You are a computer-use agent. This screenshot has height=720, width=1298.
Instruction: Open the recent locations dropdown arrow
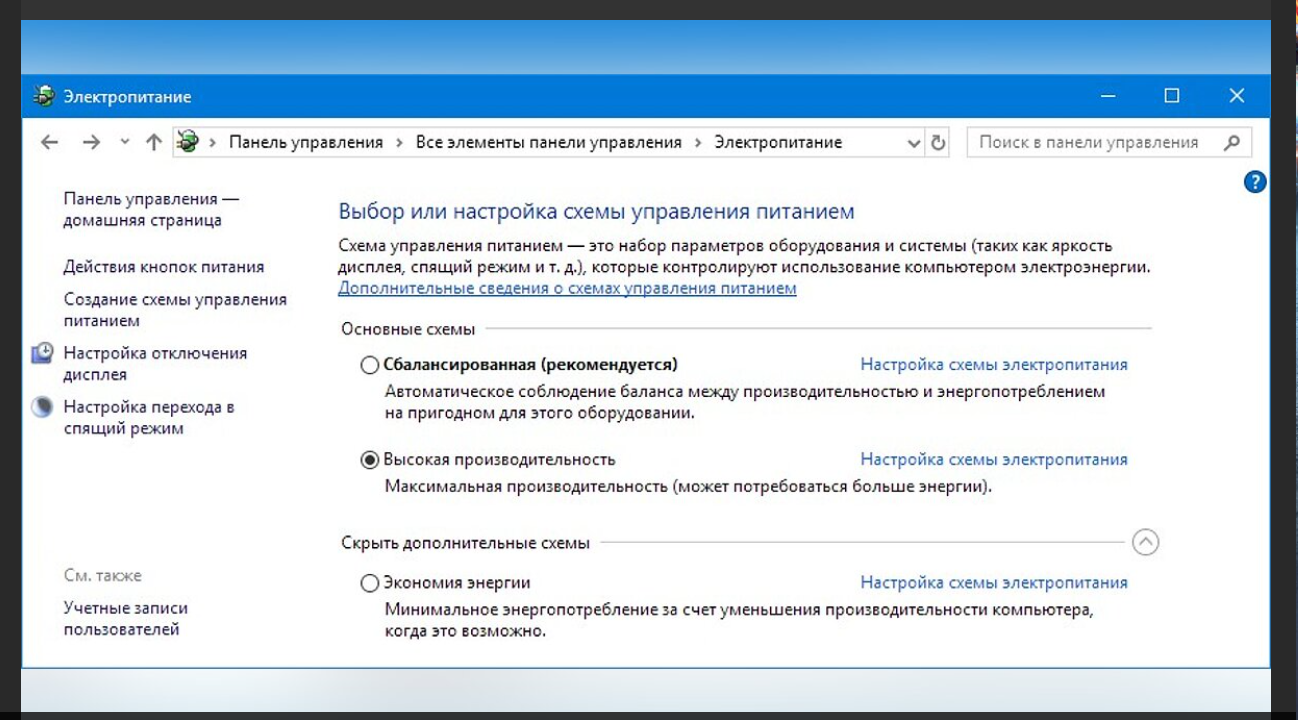[x=124, y=142]
